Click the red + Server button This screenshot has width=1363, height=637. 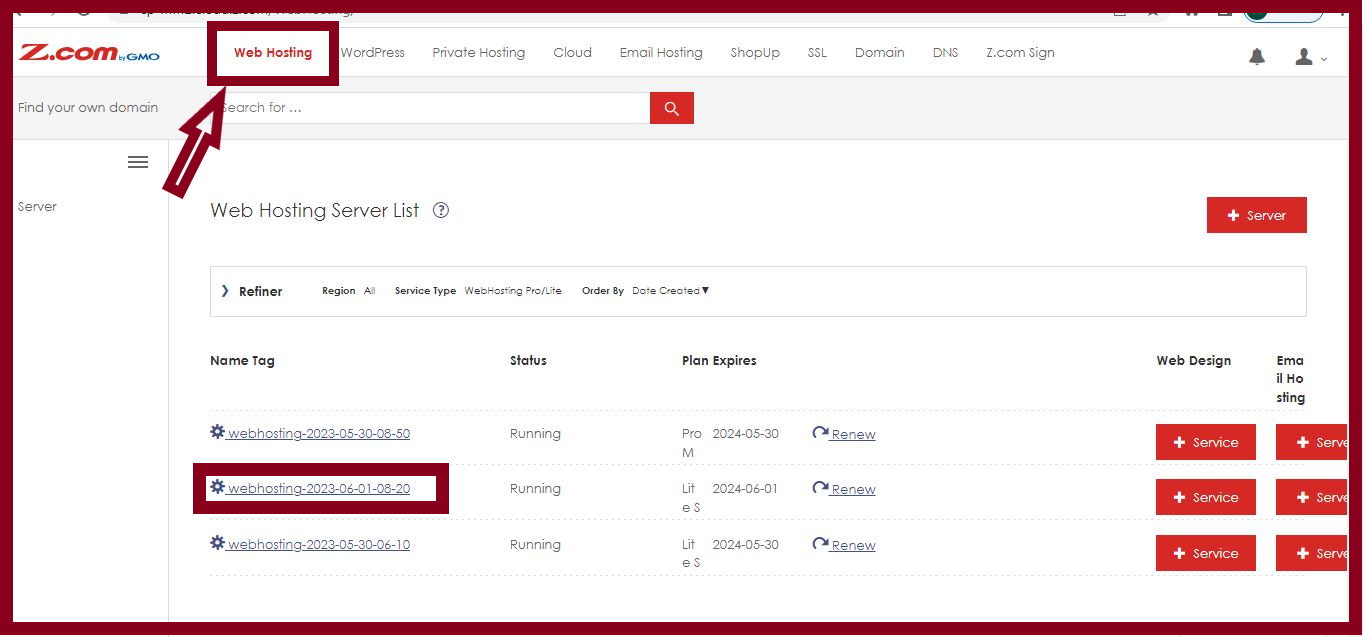[1256, 214]
